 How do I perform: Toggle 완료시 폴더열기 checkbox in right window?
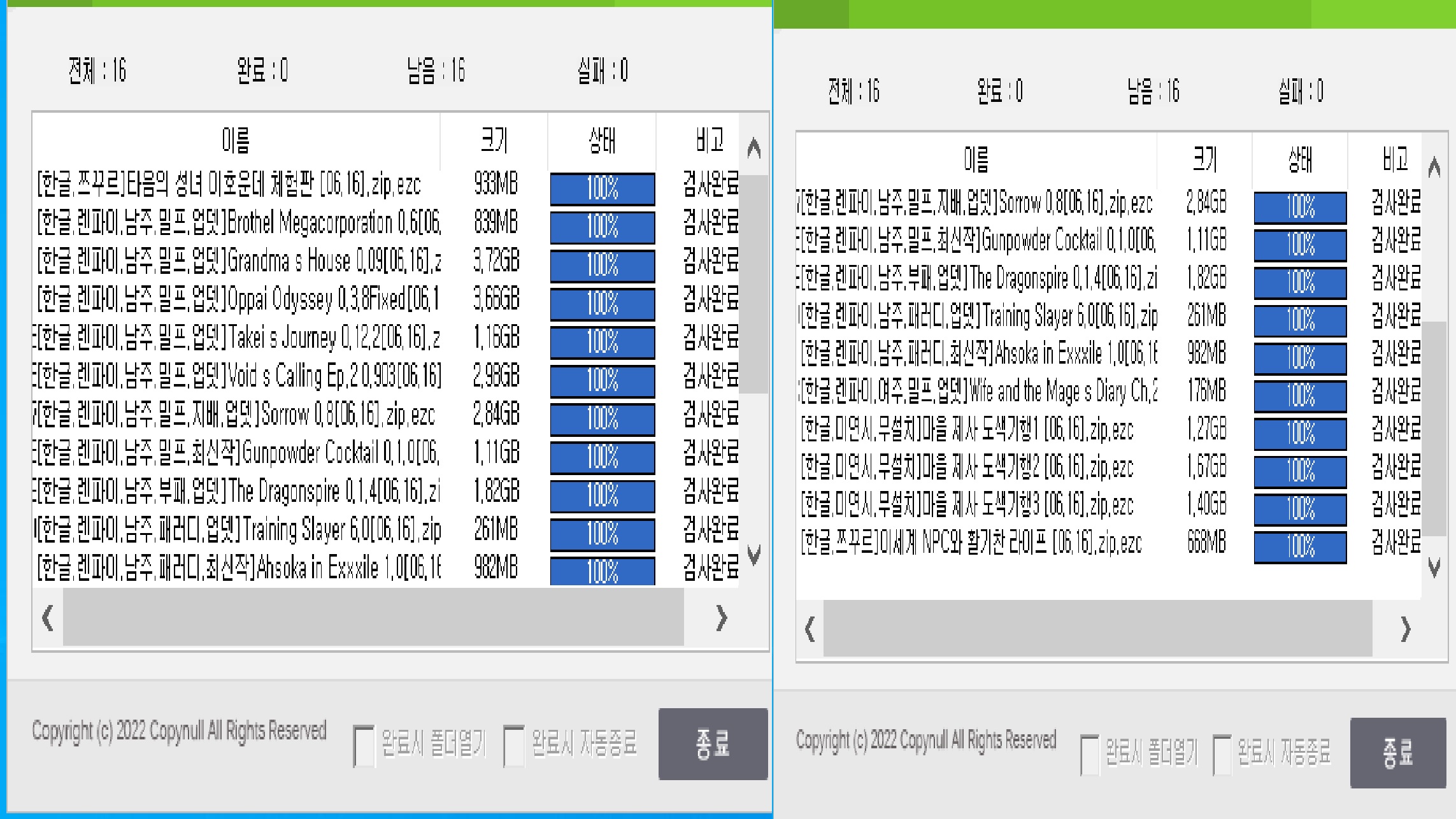[1090, 755]
